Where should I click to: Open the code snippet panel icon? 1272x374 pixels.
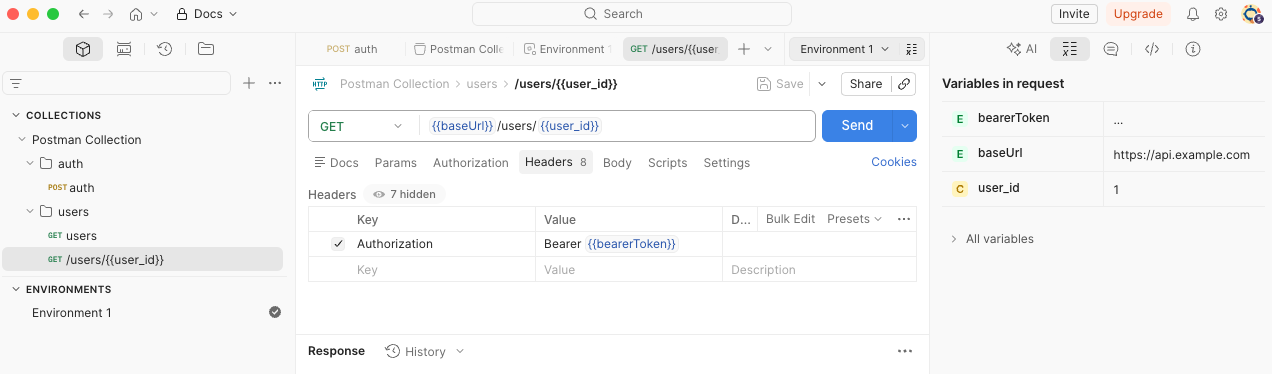(x=1152, y=48)
